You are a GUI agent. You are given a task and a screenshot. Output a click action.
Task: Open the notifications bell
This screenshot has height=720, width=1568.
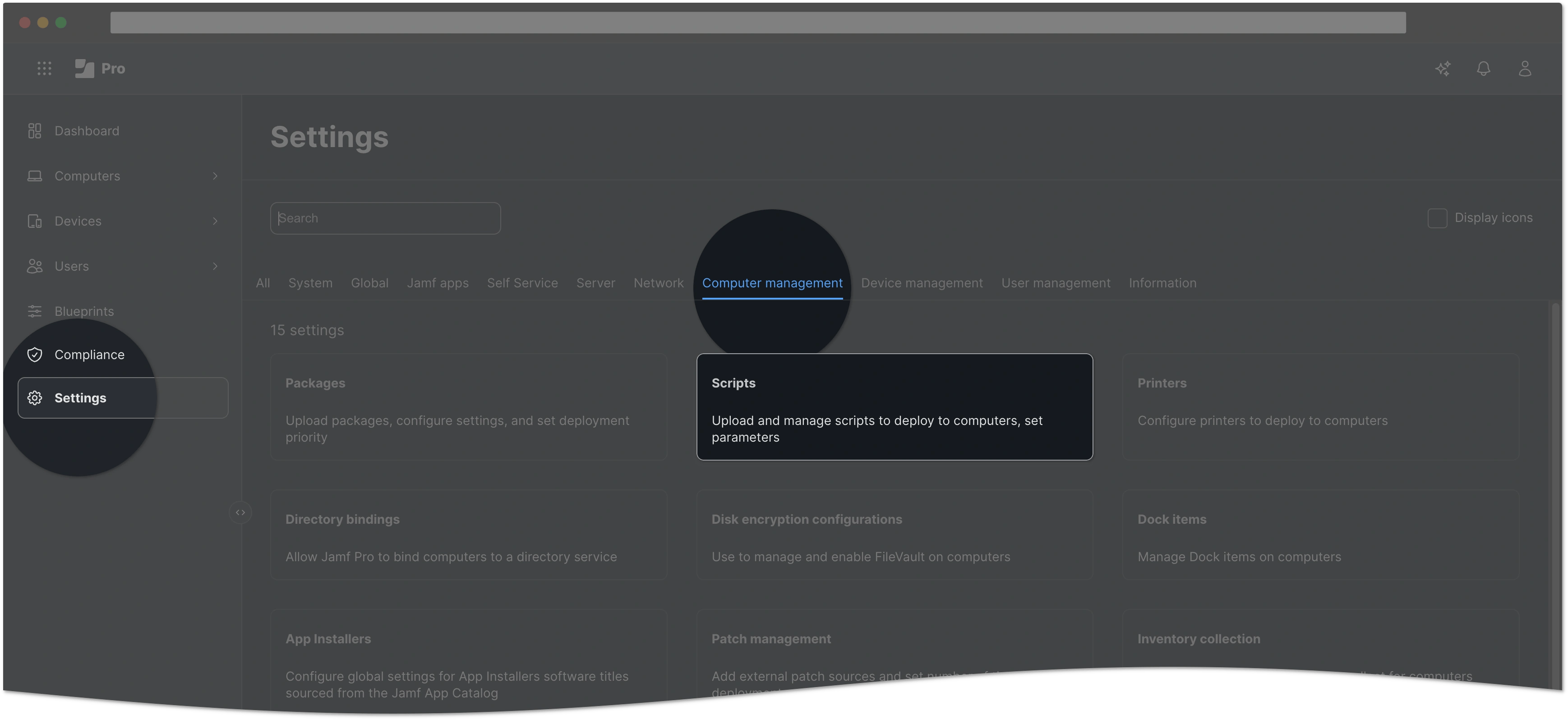[x=1483, y=68]
